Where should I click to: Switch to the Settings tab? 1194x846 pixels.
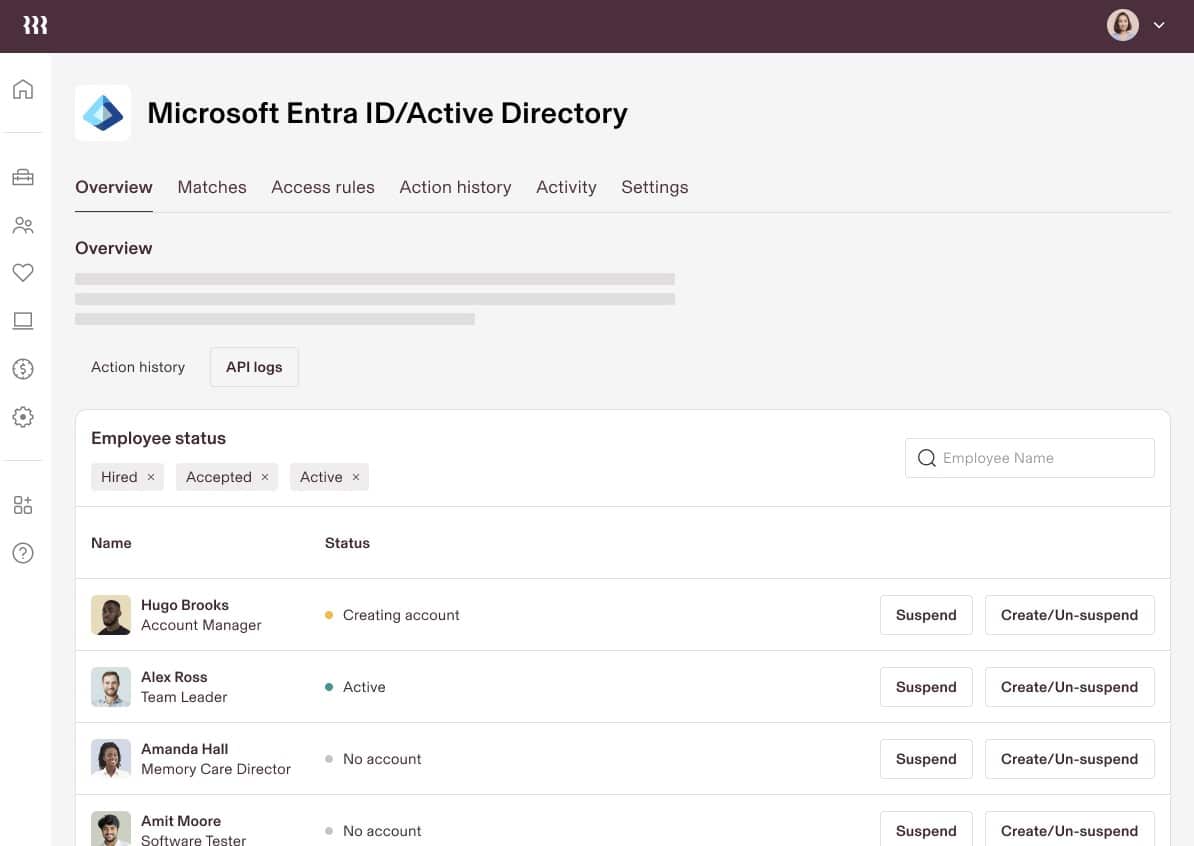coord(655,187)
